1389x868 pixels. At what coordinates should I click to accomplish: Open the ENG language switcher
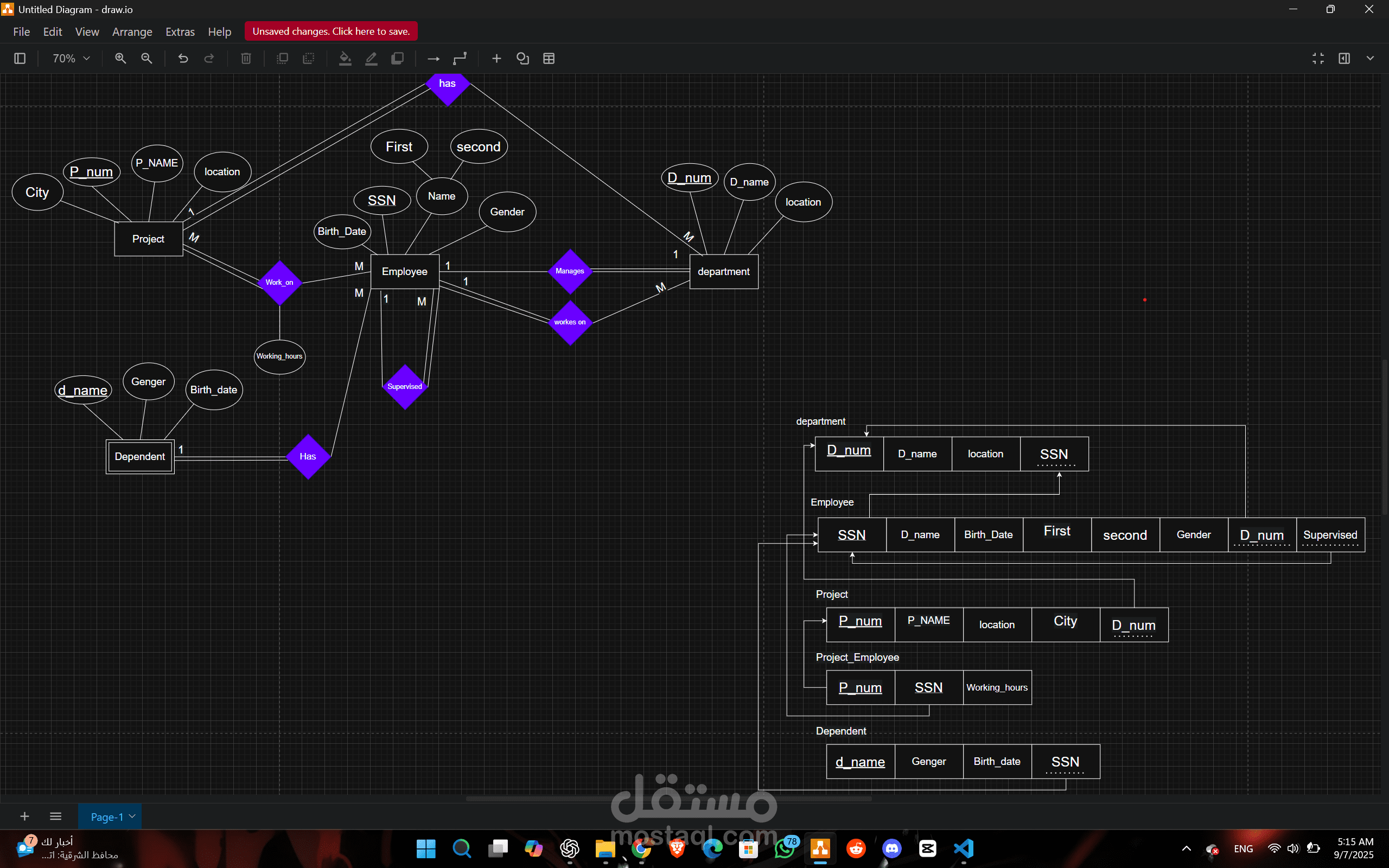coord(1243,848)
